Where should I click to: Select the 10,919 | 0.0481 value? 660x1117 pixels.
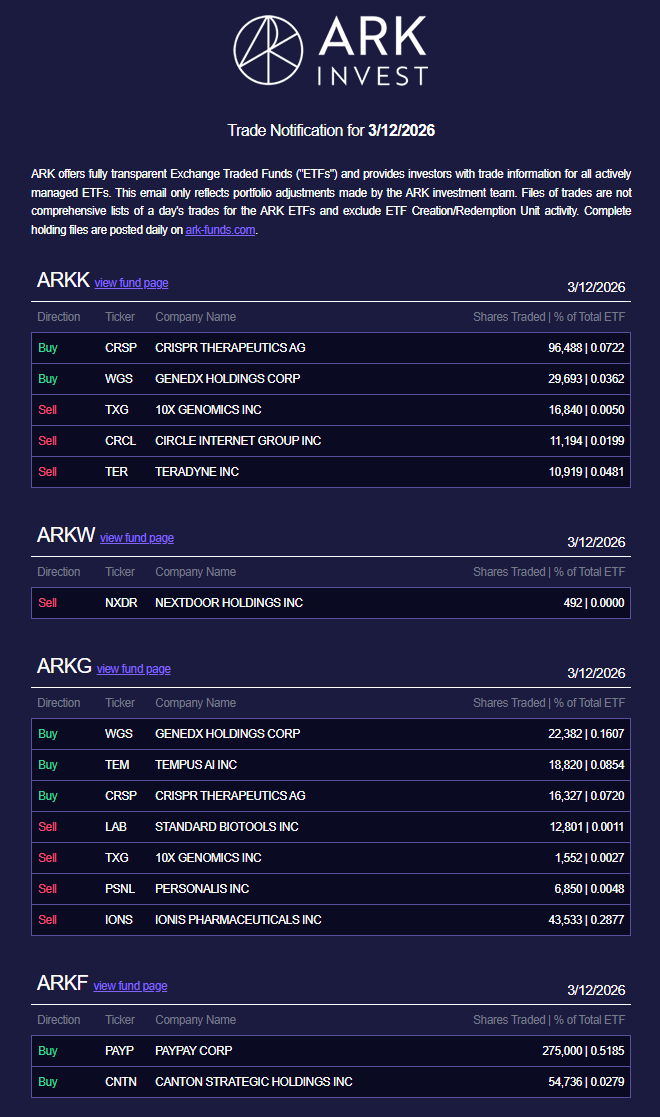(x=587, y=472)
